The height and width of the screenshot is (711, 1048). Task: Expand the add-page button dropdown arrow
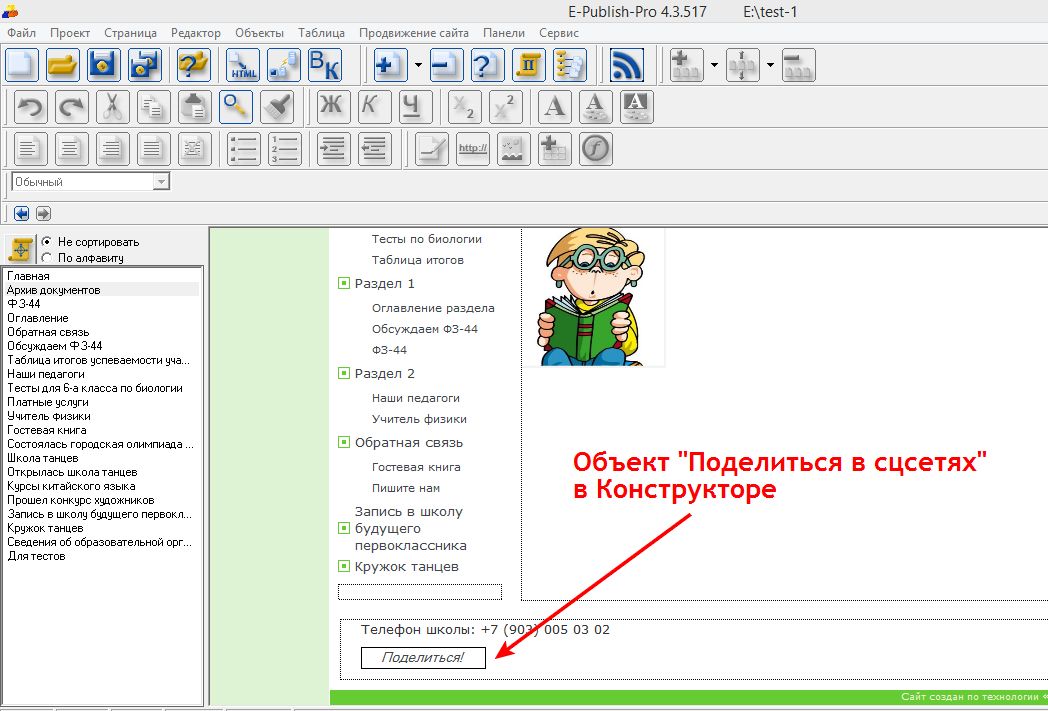tap(418, 65)
